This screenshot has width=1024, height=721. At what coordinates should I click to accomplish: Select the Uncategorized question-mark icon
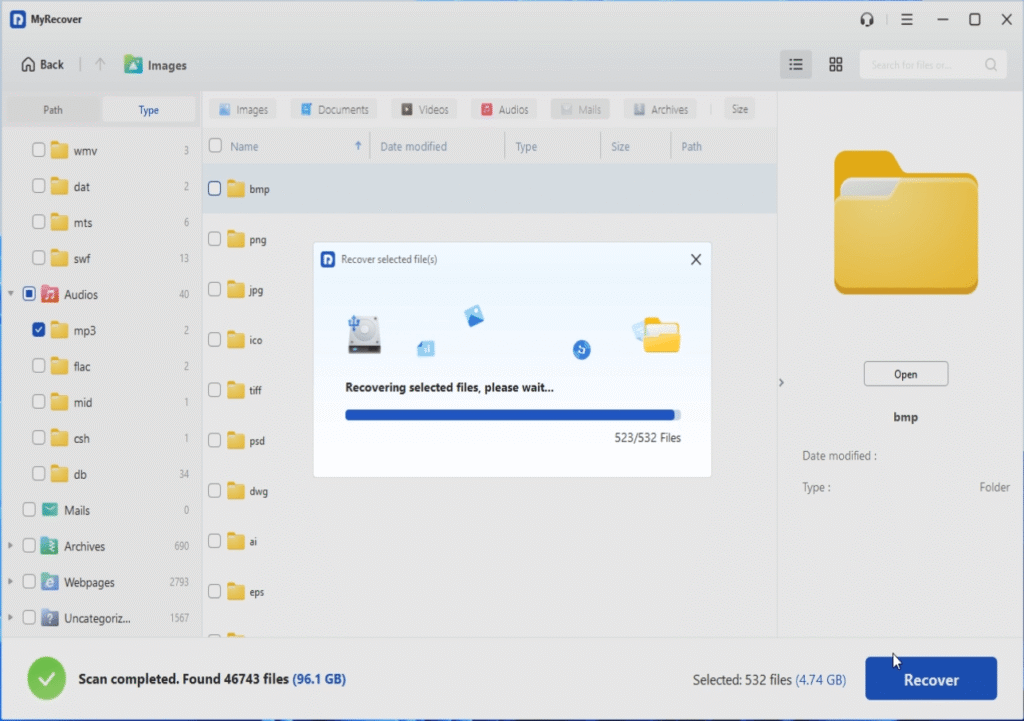50,617
